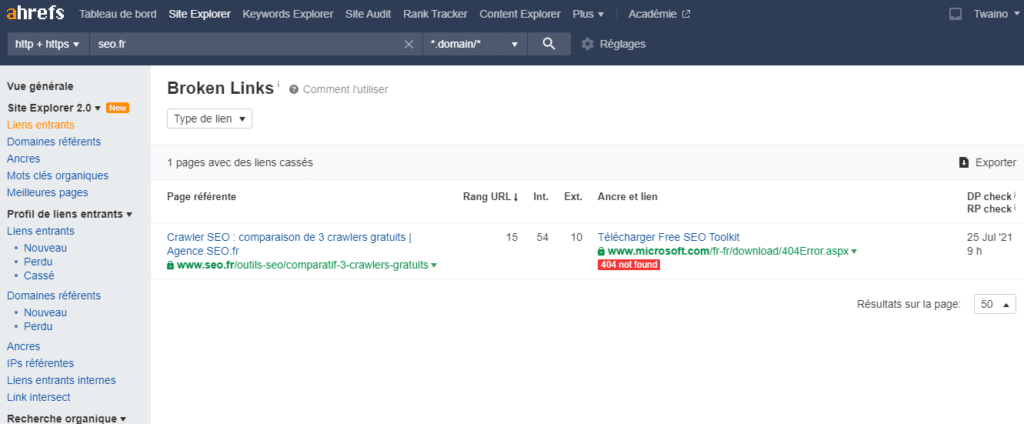Click the Exporter download icon
Image resolution: width=1024 pixels, height=424 pixels.
963,163
